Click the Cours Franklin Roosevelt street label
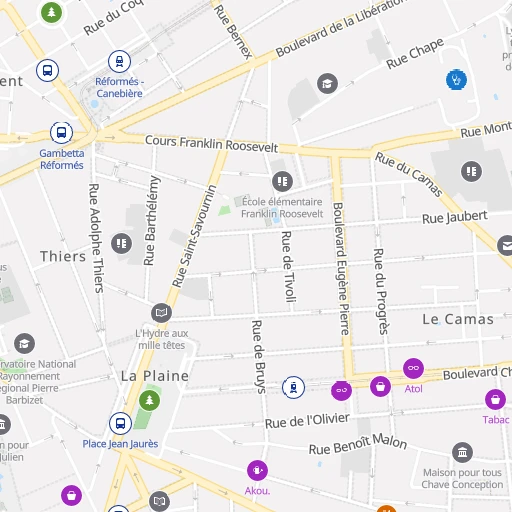This screenshot has height=512, width=512. (211, 144)
